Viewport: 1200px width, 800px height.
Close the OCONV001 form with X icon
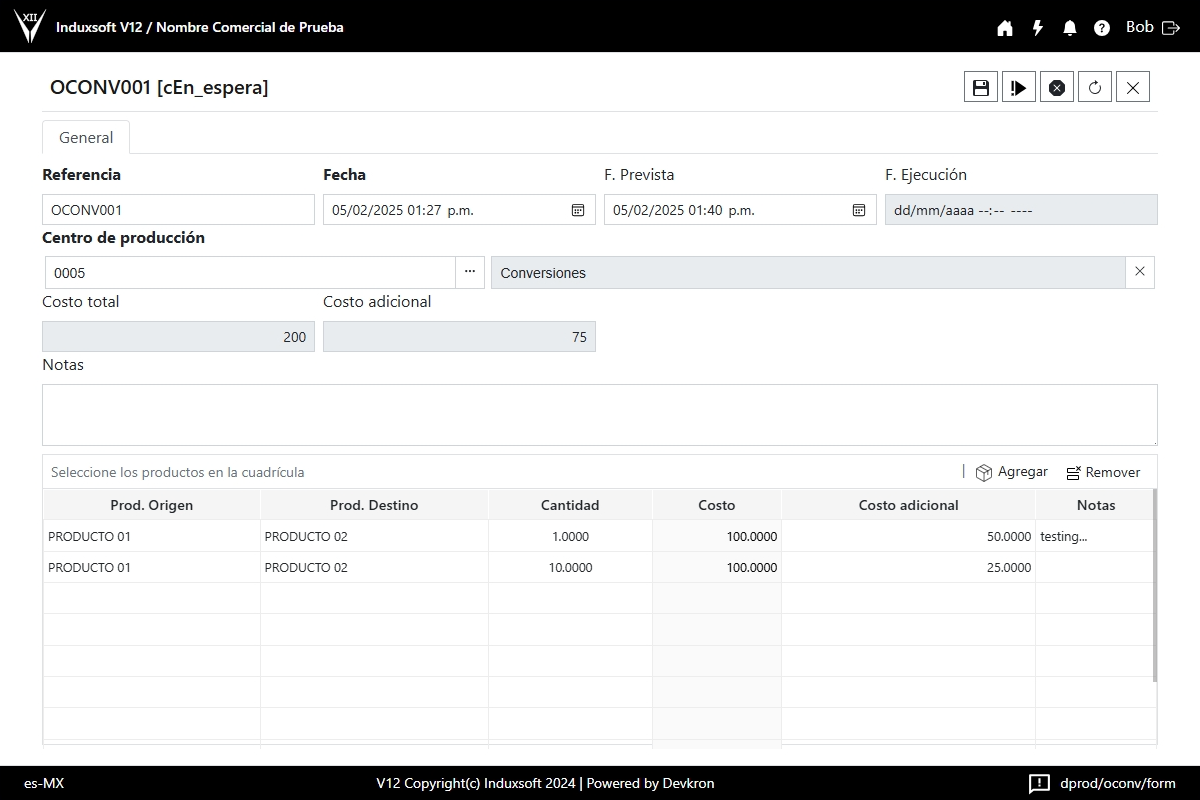(x=1133, y=87)
